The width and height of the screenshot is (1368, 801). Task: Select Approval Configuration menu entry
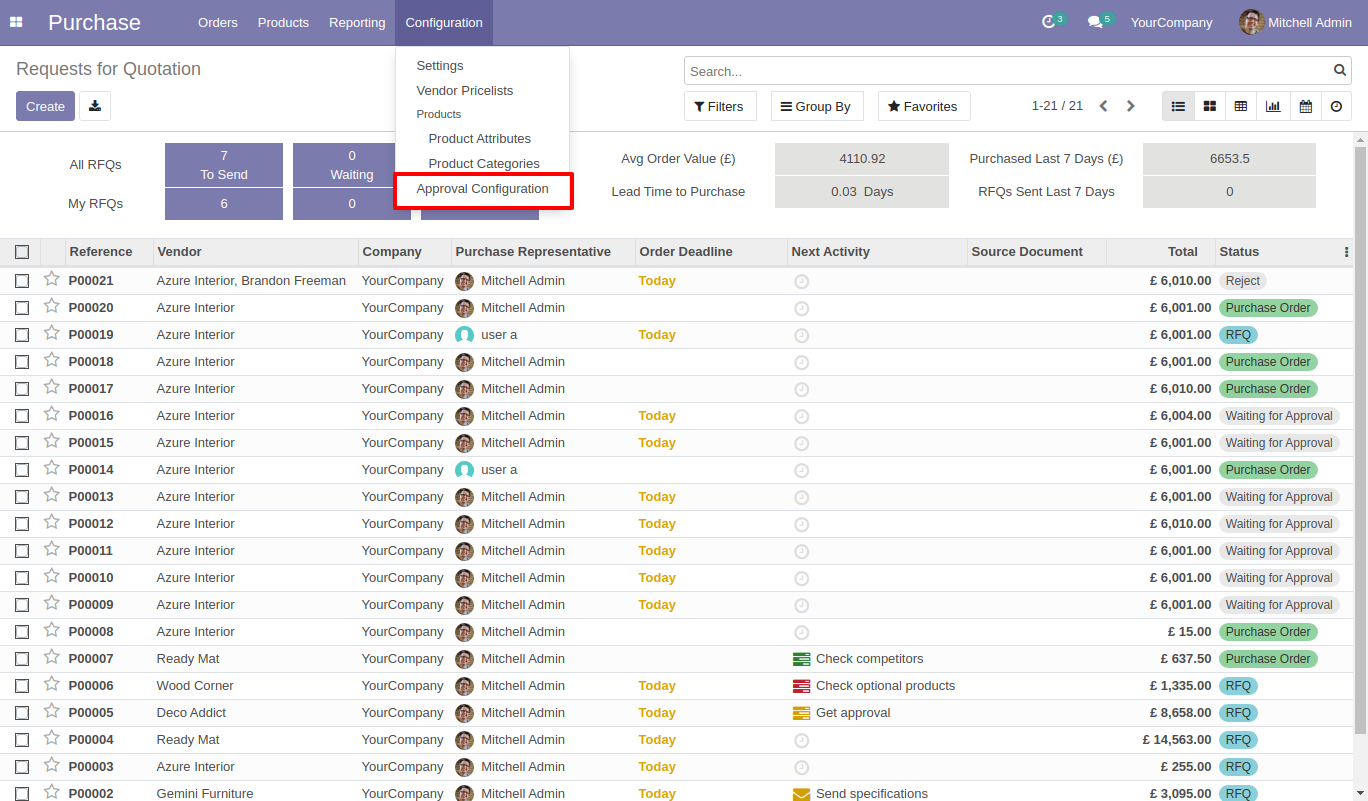(x=483, y=188)
